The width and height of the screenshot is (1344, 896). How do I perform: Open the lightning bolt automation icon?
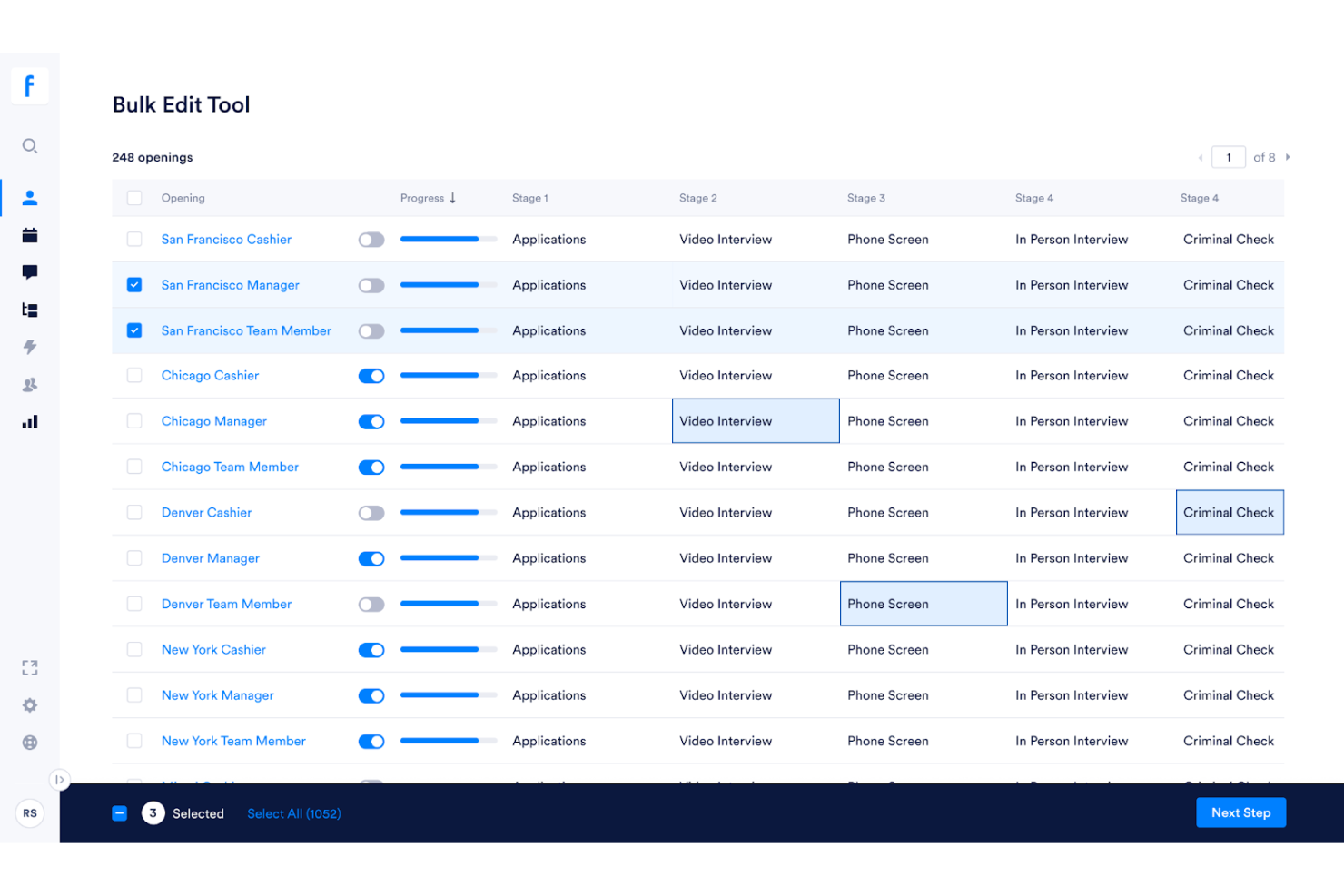pyautogui.click(x=30, y=347)
